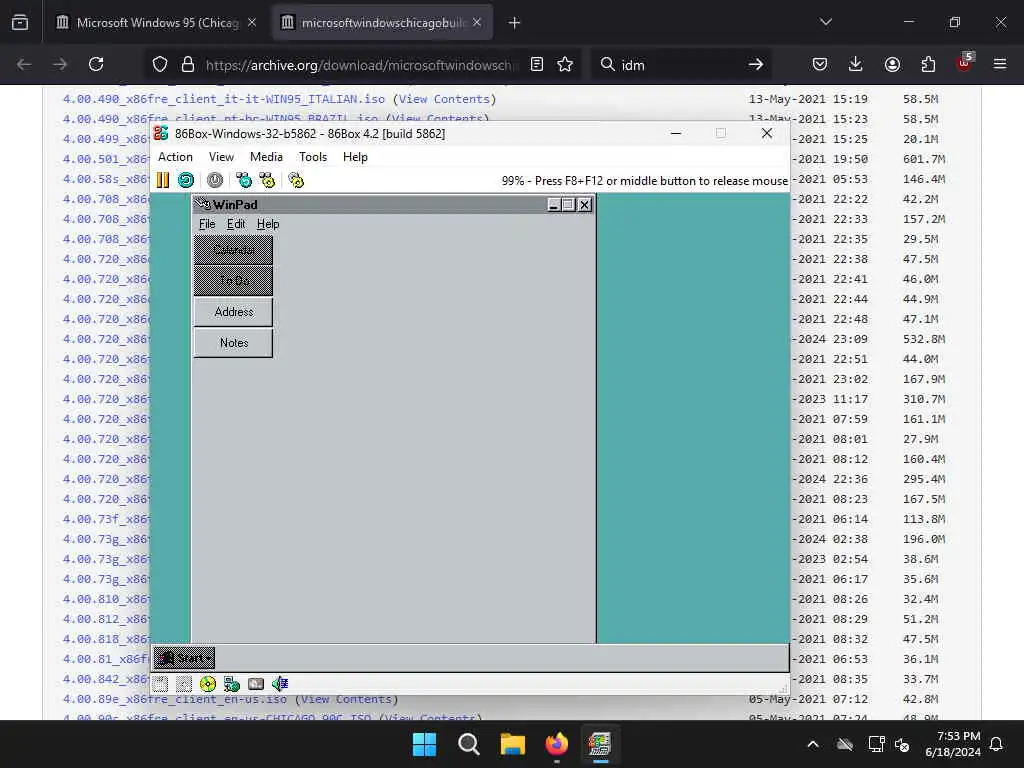This screenshot has width=1024, height=768.
Task: Open Firefox account icon
Action: 892,64
